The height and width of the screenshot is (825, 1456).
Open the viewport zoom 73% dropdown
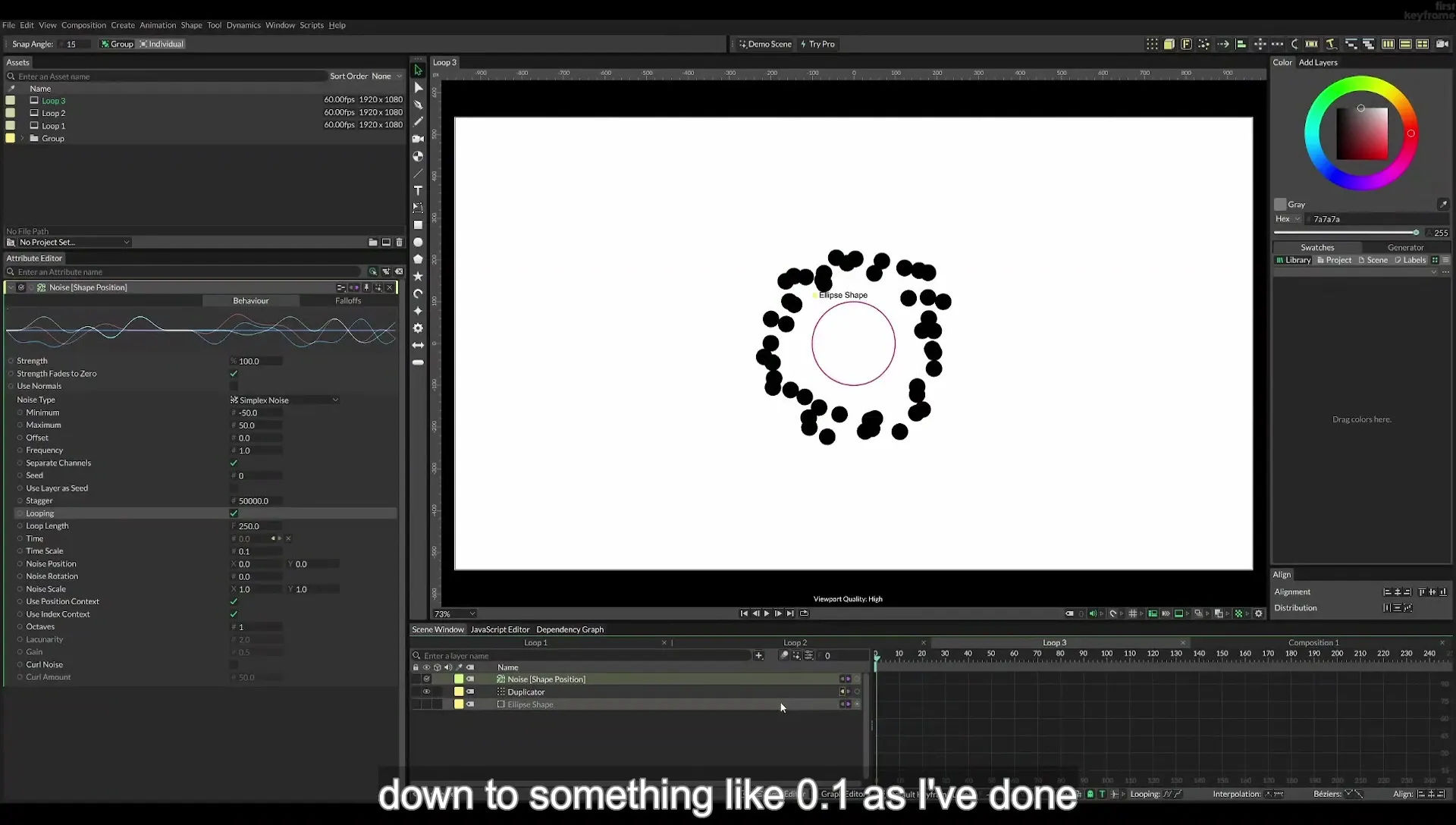454,613
